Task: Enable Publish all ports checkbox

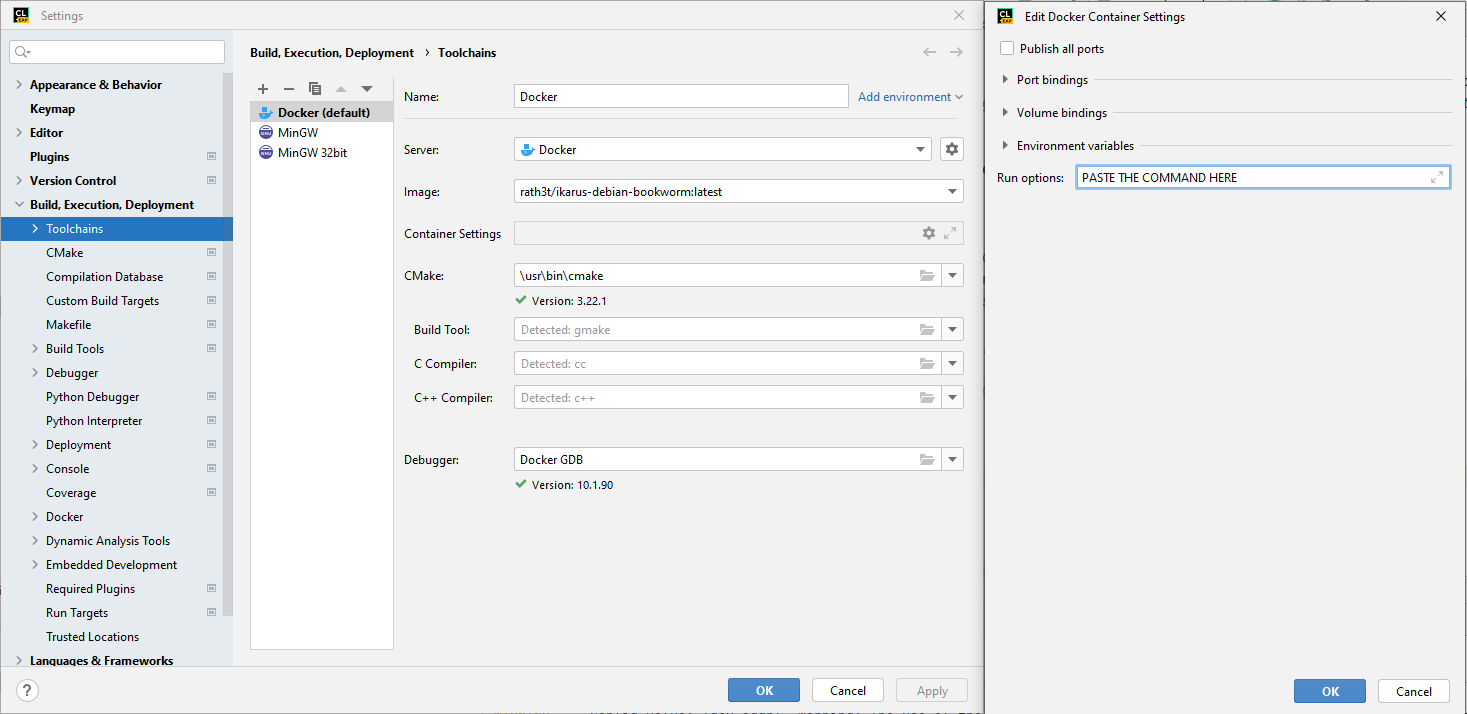Action: pyautogui.click(x=1007, y=48)
